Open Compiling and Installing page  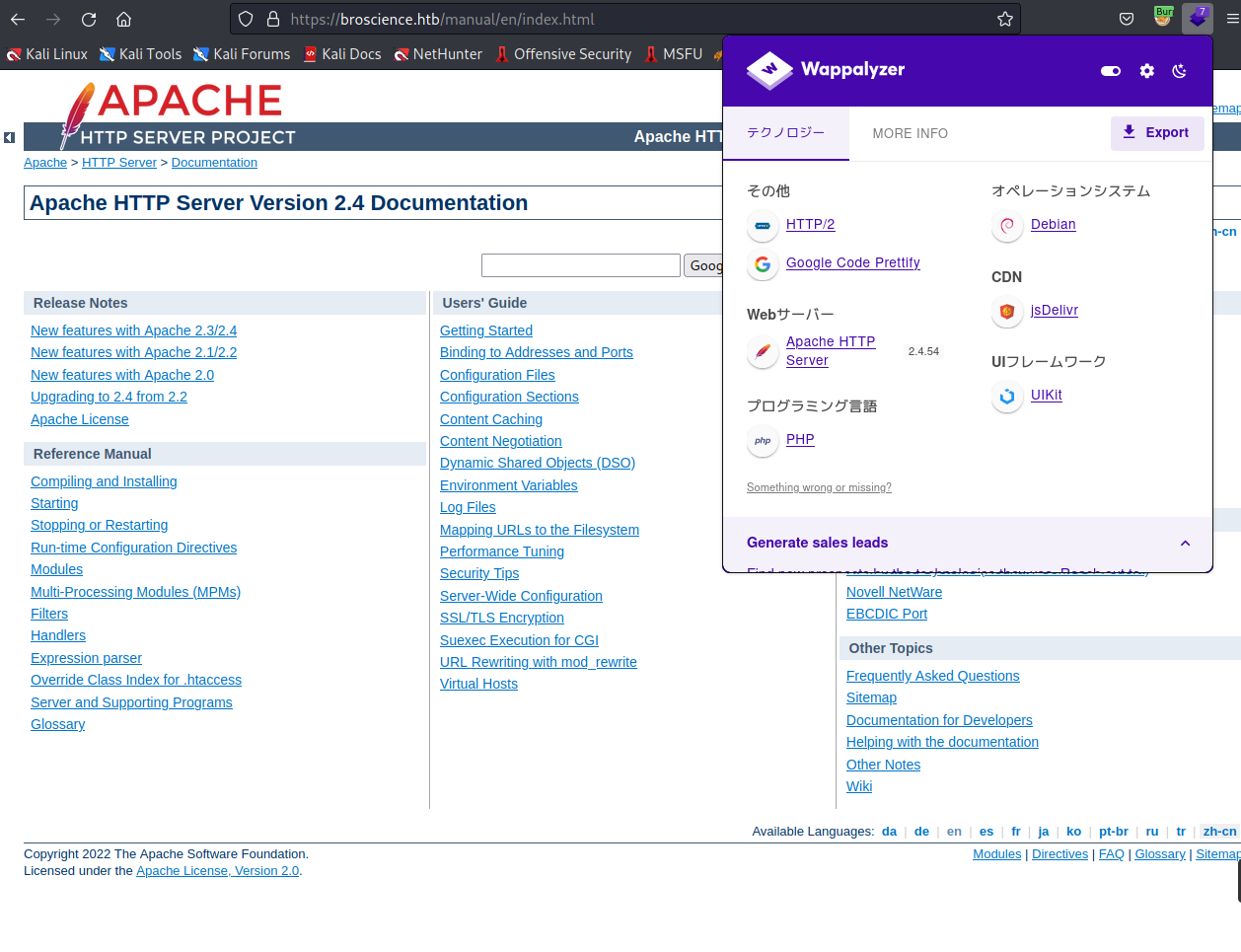point(104,481)
